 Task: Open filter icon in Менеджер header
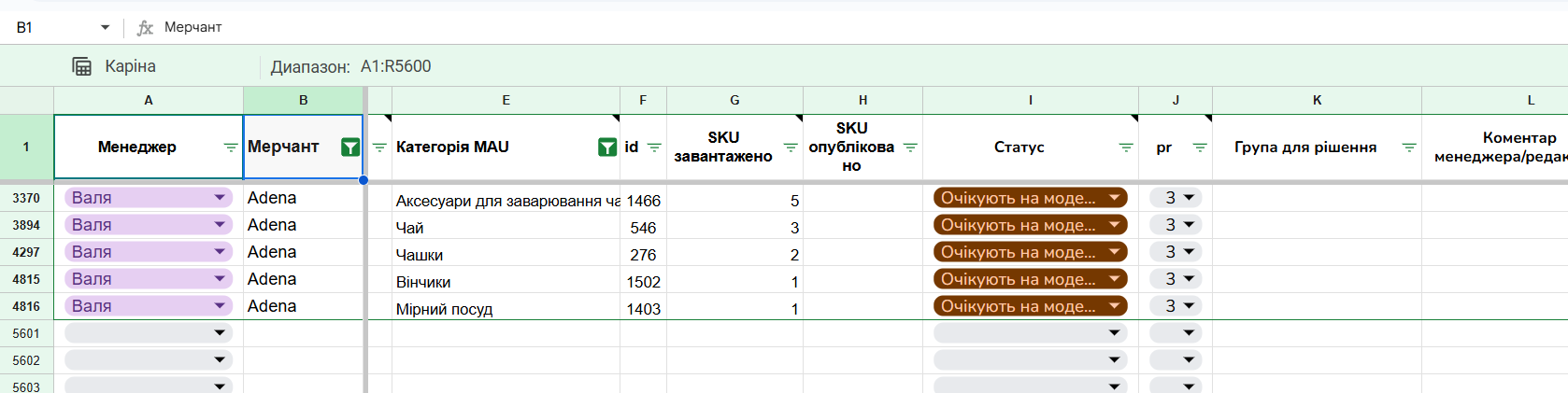tap(231, 147)
